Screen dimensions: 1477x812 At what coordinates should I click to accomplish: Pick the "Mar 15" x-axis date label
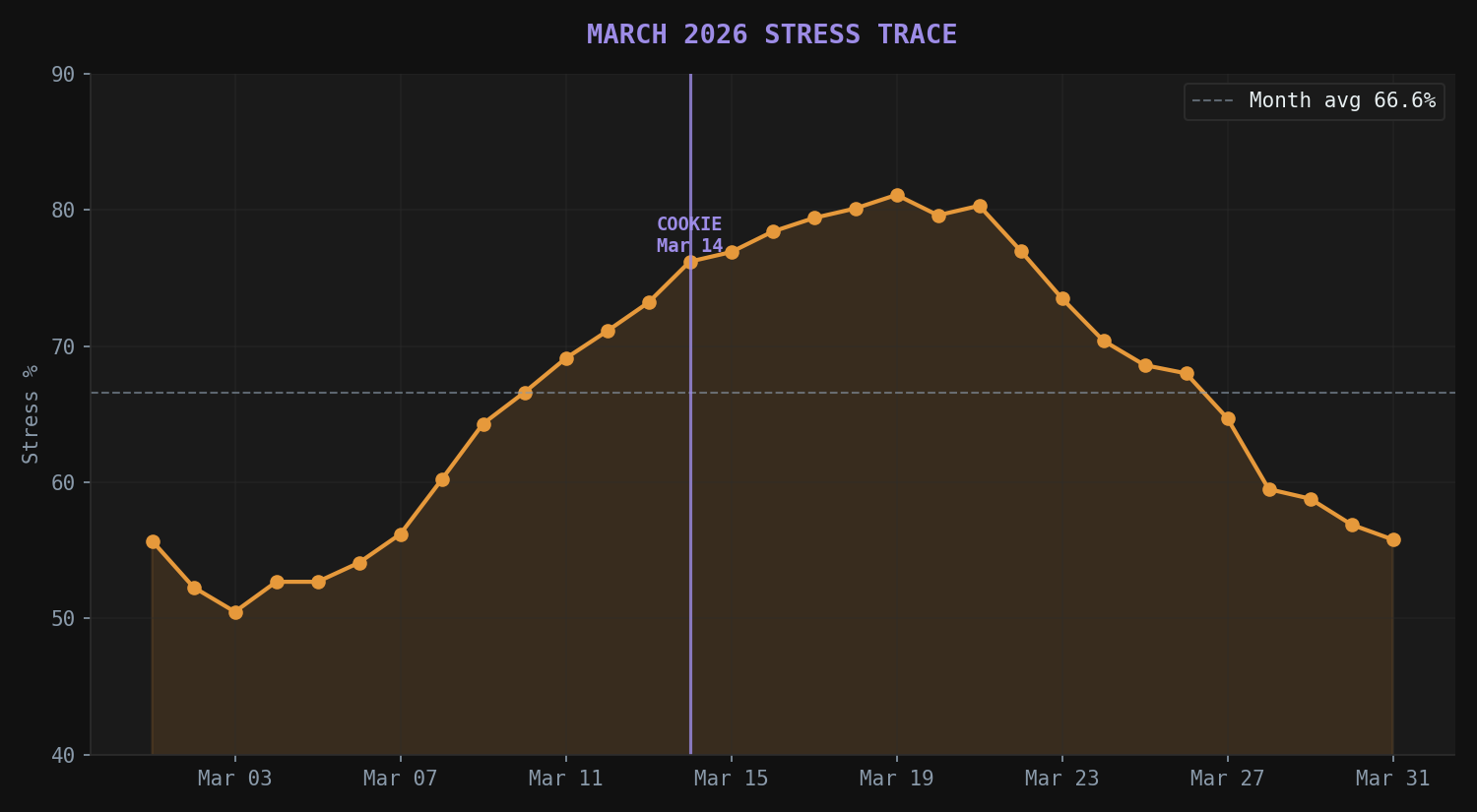(x=732, y=779)
